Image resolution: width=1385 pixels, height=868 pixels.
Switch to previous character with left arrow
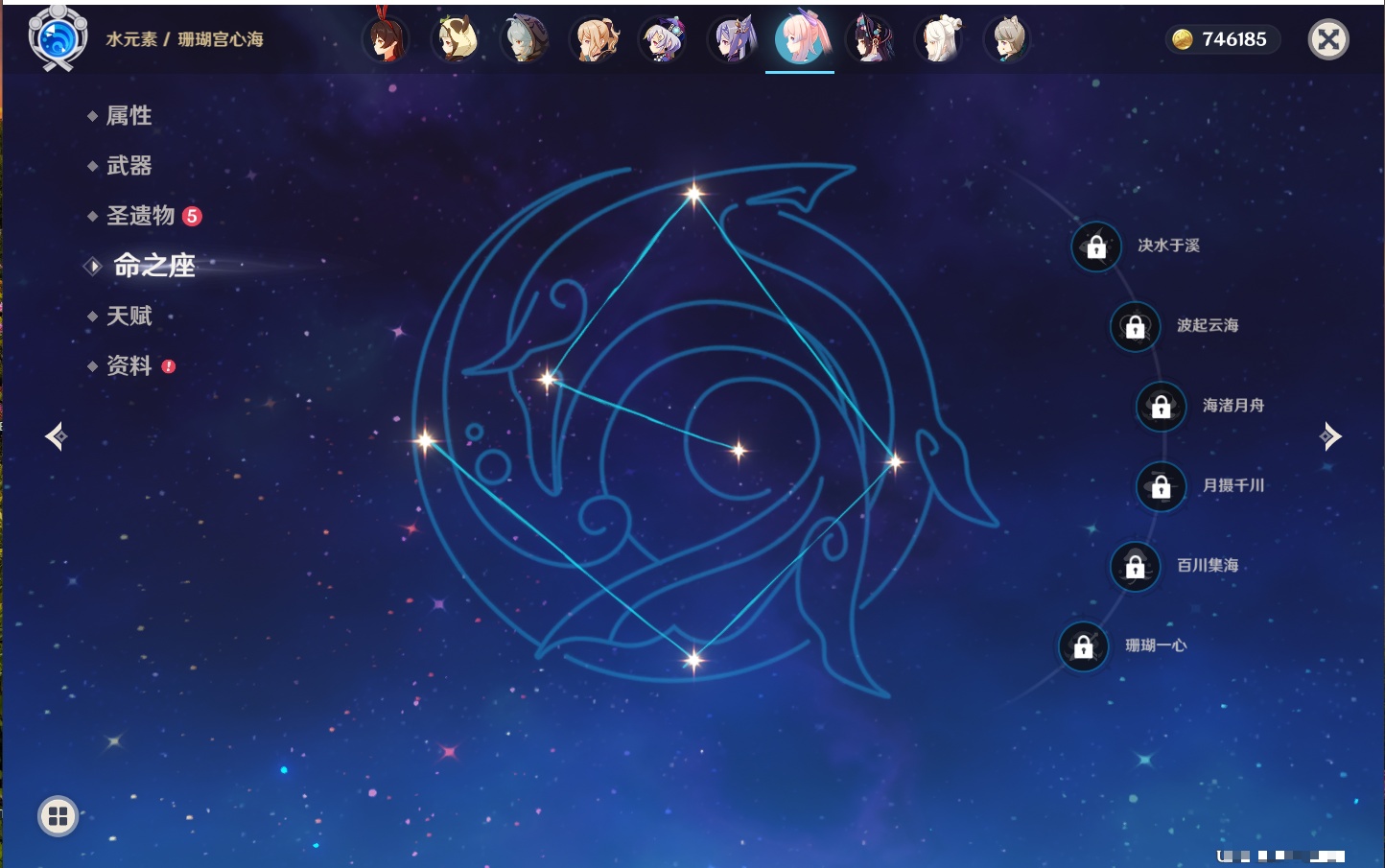pyautogui.click(x=56, y=436)
